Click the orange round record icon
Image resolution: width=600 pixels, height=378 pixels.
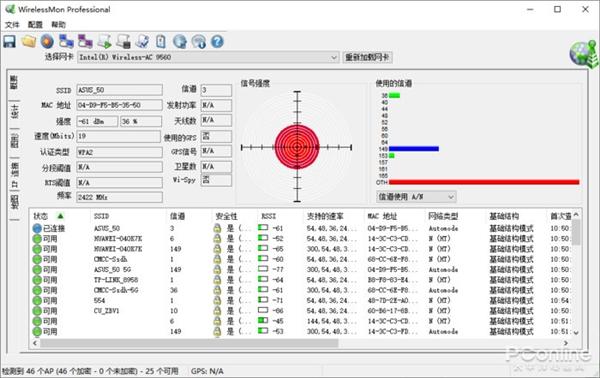tap(47, 41)
